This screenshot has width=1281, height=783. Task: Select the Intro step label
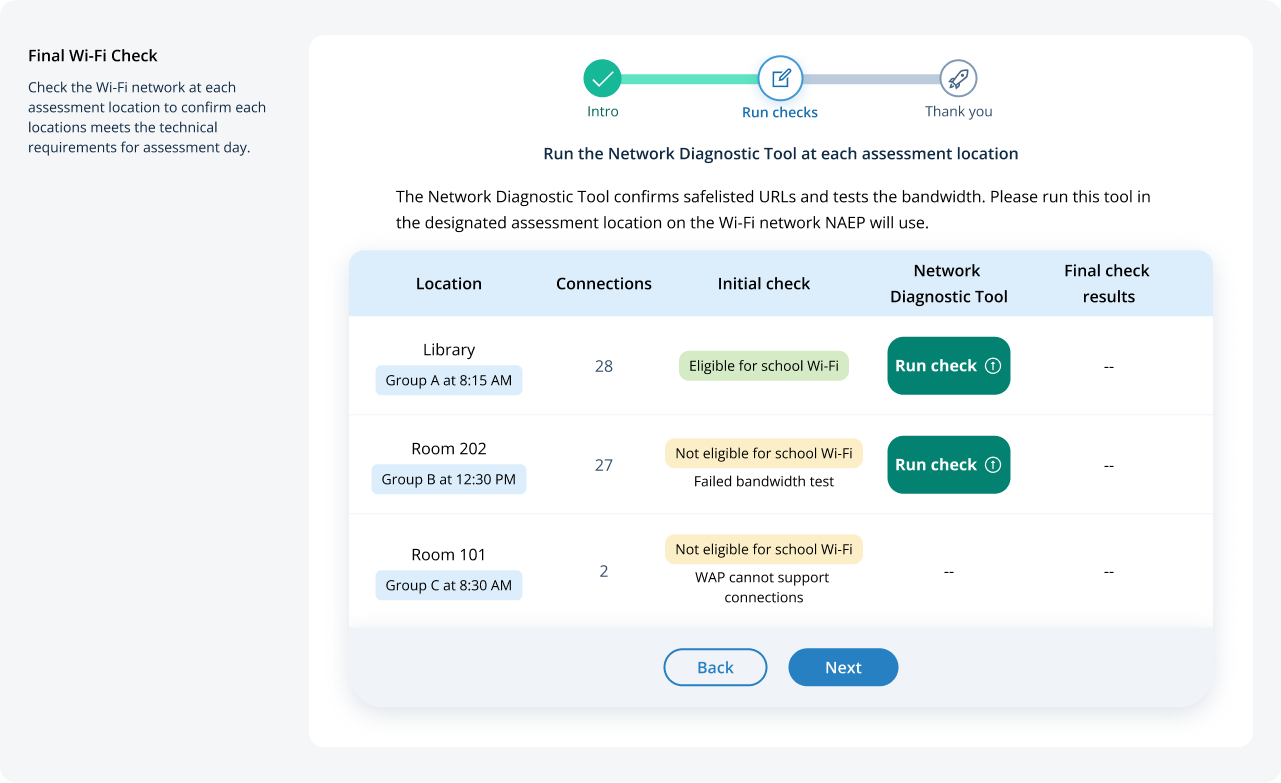coord(603,112)
